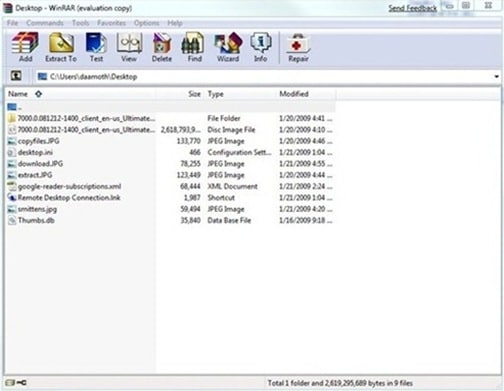Image resolution: width=504 pixels, height=391 pixels.
Task: Click the 1/16/2009 9:18 modified date
Action: tap(306, 220)
